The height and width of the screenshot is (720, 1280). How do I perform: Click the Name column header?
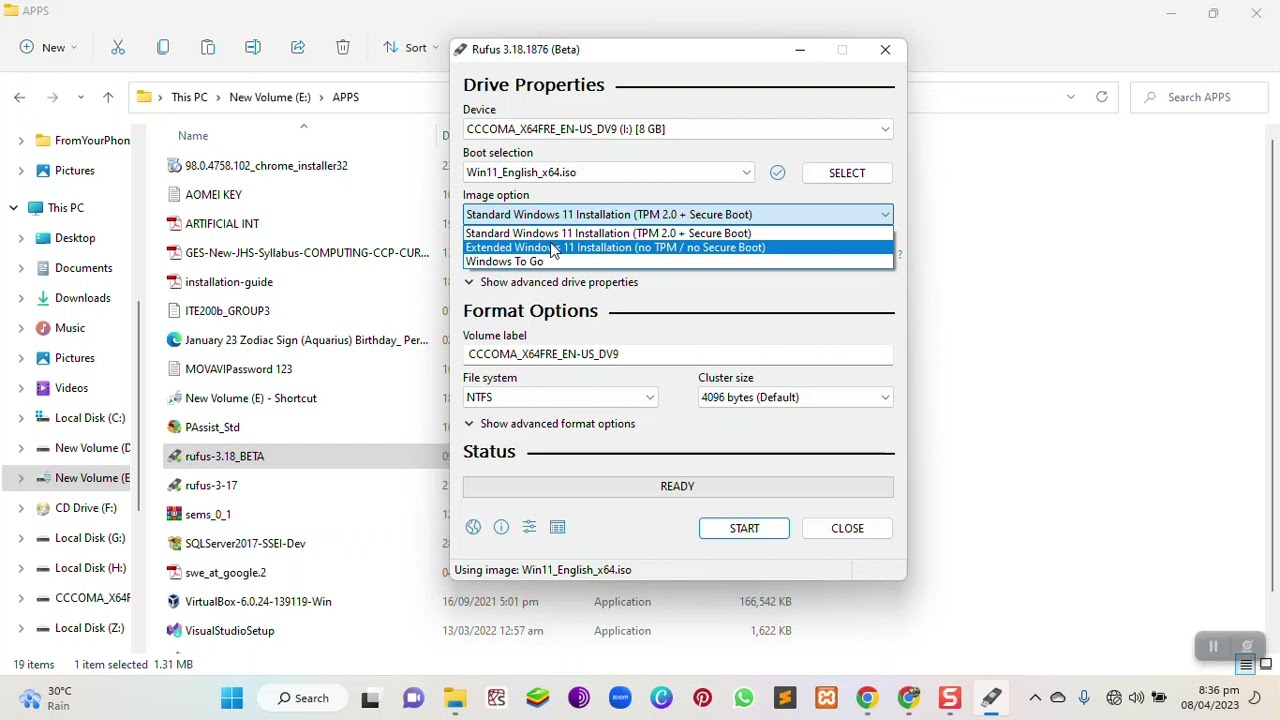(x=193, y=136)
